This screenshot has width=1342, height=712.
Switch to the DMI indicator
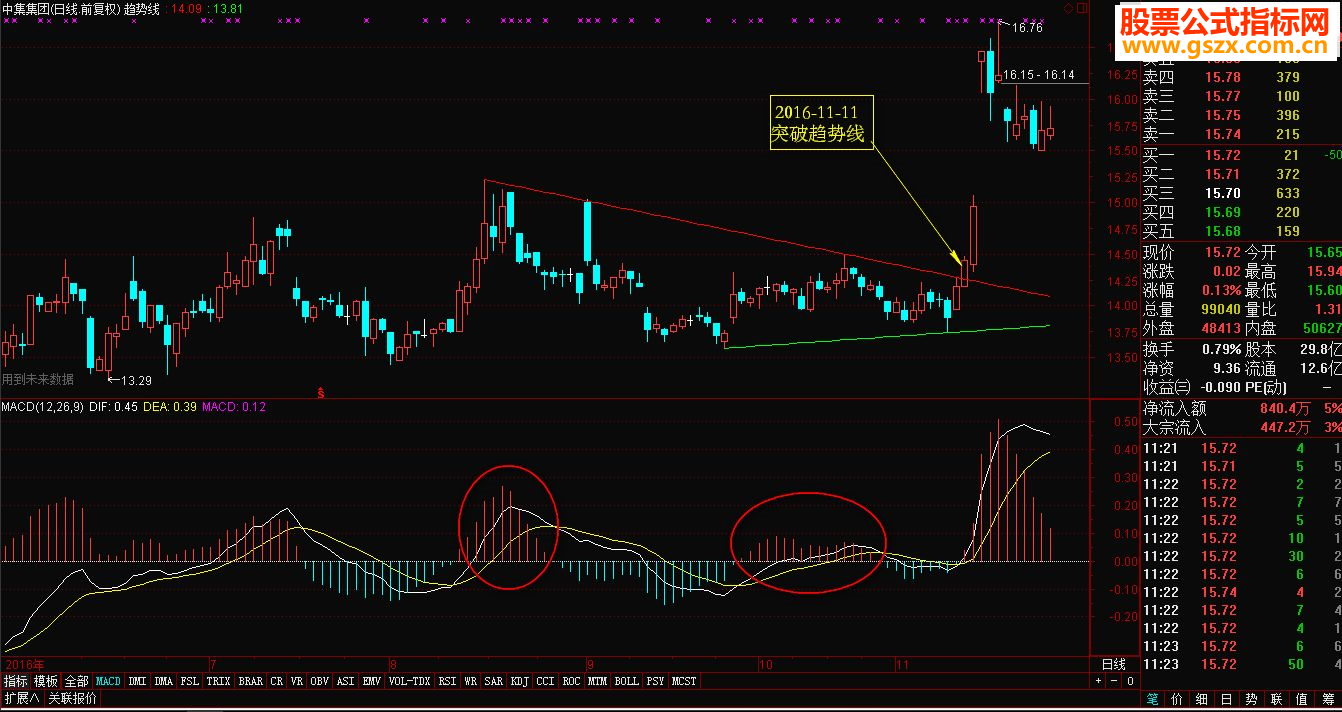tap(138, 681)
